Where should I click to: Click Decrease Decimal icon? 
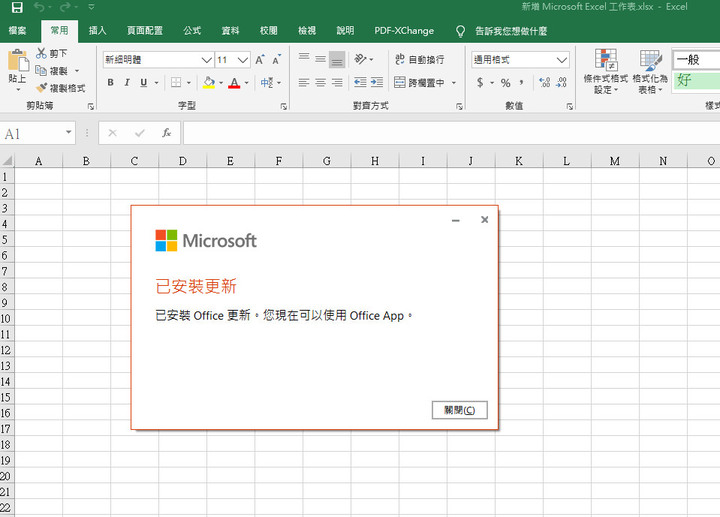tap(561, 83)
